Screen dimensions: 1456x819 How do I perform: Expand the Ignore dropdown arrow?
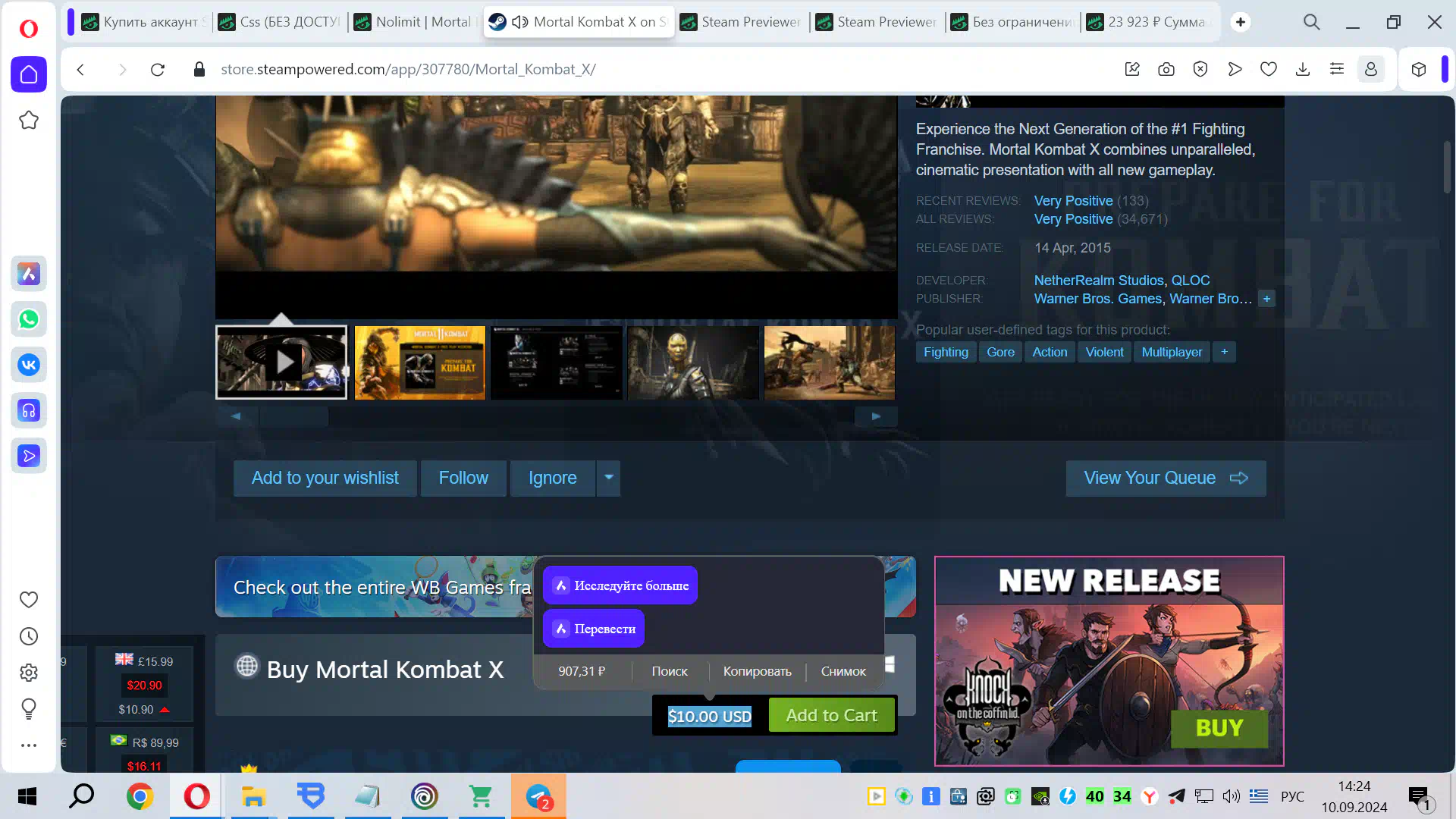tap(608, 478)
